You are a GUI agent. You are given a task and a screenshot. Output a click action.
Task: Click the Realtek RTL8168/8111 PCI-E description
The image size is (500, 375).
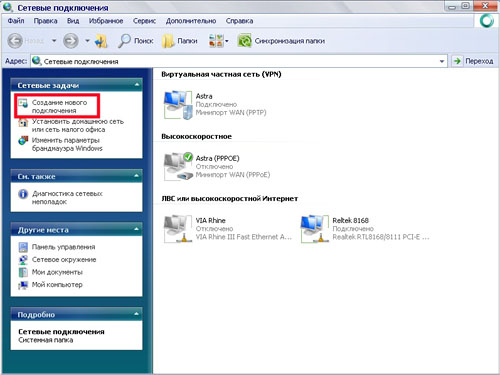coord(381,237)
